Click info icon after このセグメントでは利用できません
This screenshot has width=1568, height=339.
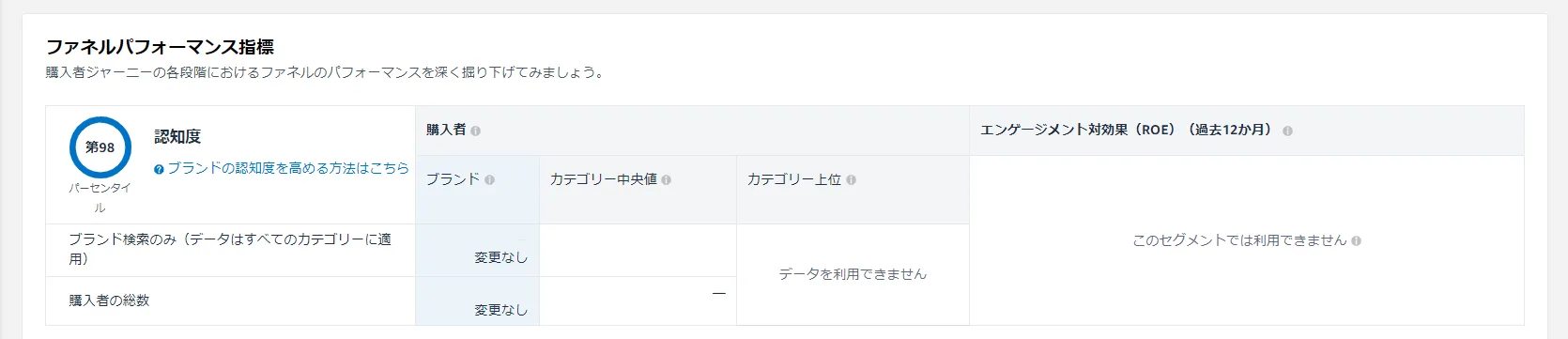click(x=1356, y=241)
